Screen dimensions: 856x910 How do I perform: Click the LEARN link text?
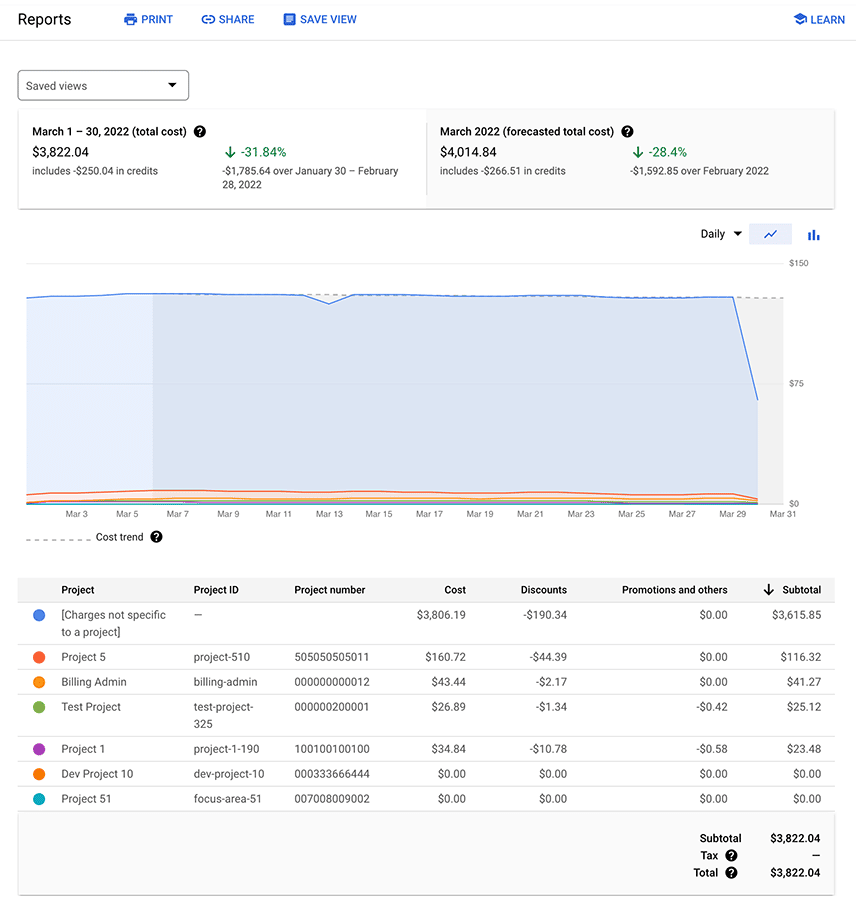pos(827,20)
